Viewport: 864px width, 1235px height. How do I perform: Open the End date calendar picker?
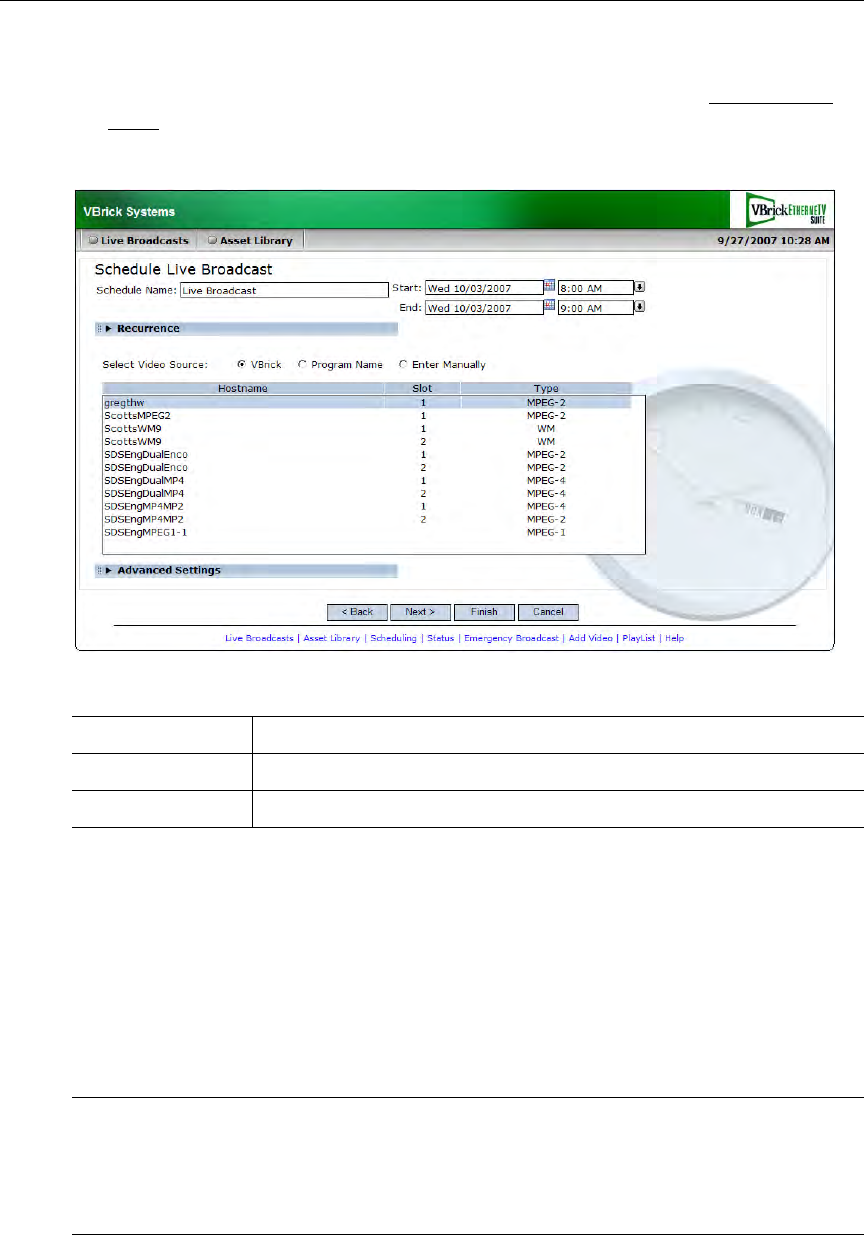(x=549, y=307)
